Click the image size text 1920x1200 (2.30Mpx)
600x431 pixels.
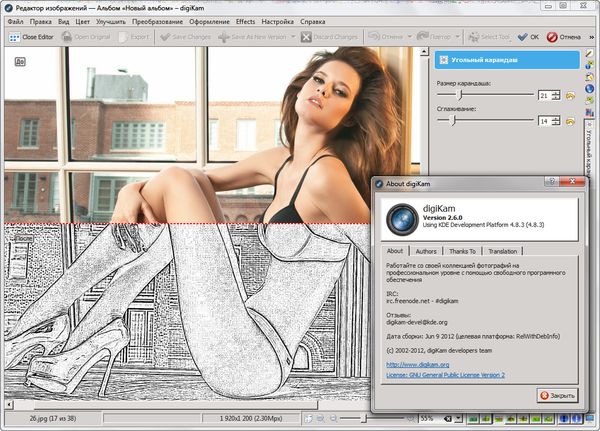tap(251, 418)
